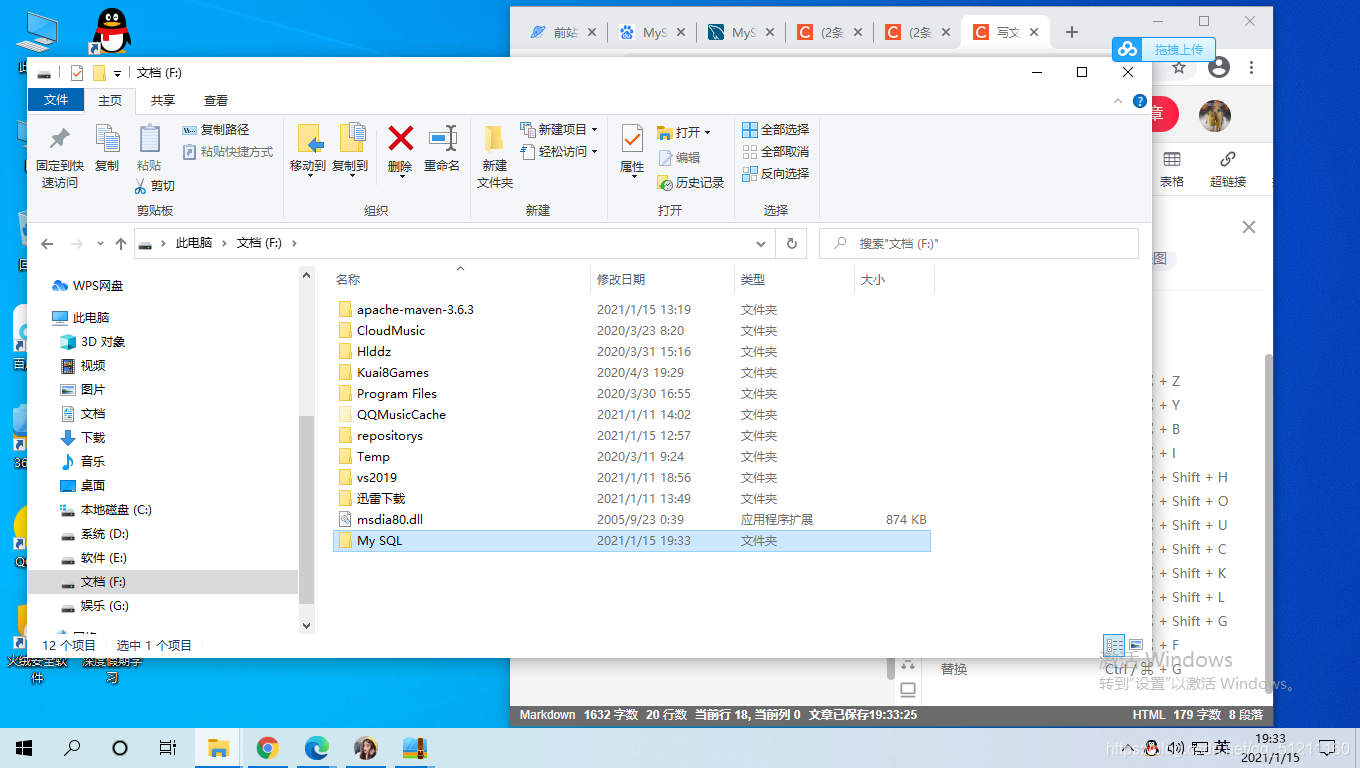Click Select none (全部取消)
1360x768 pixels.
click(x=776, y=152)
